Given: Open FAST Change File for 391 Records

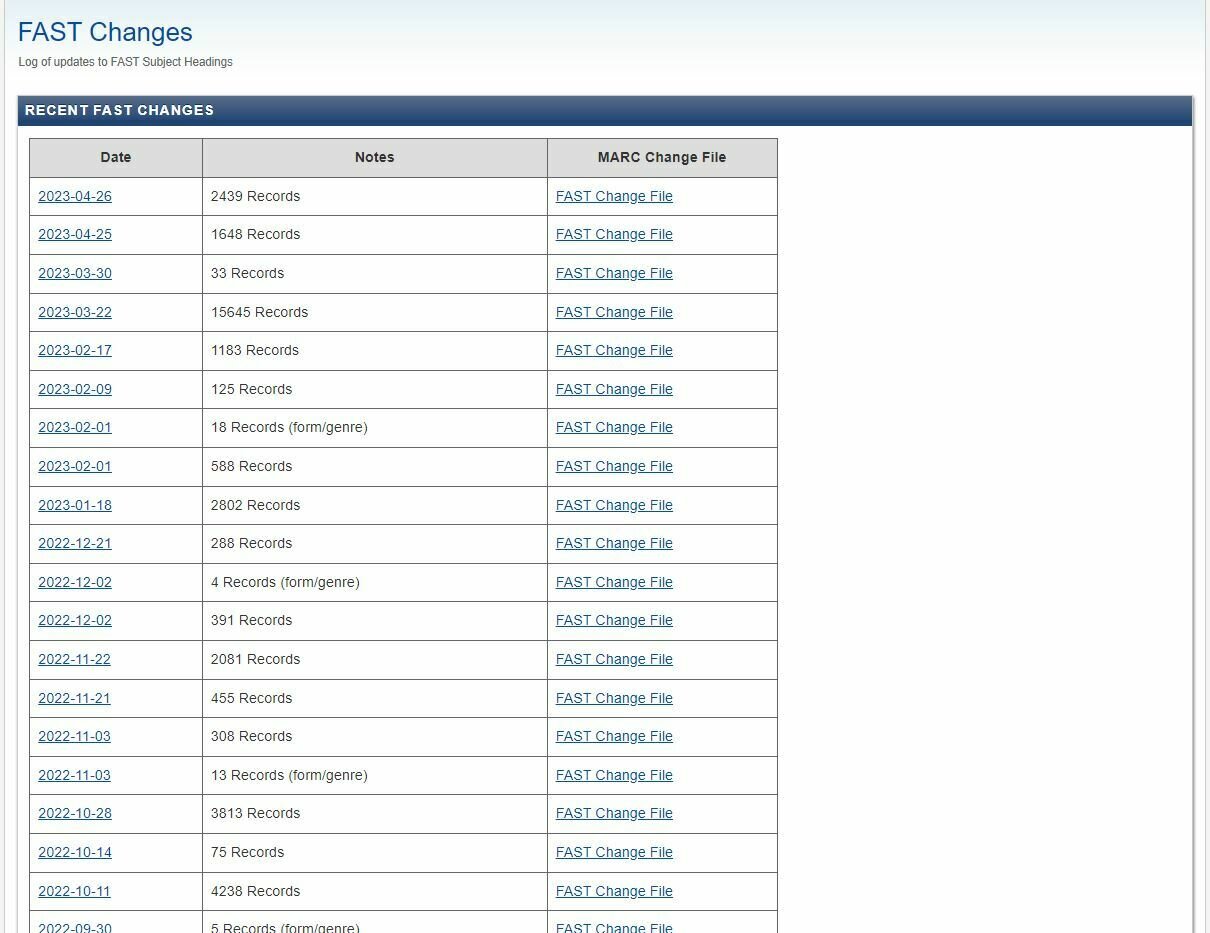Looking at the screenshot, I should point(614,620).
